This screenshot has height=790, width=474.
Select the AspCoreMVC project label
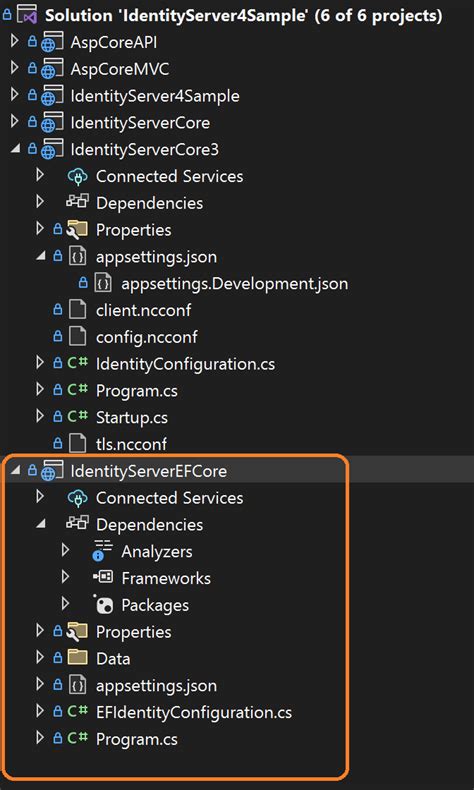(x=120, y=69)
